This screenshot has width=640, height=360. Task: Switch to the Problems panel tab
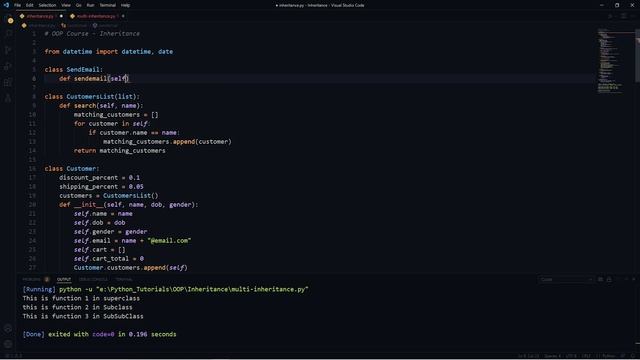click(x=36, y=279)
